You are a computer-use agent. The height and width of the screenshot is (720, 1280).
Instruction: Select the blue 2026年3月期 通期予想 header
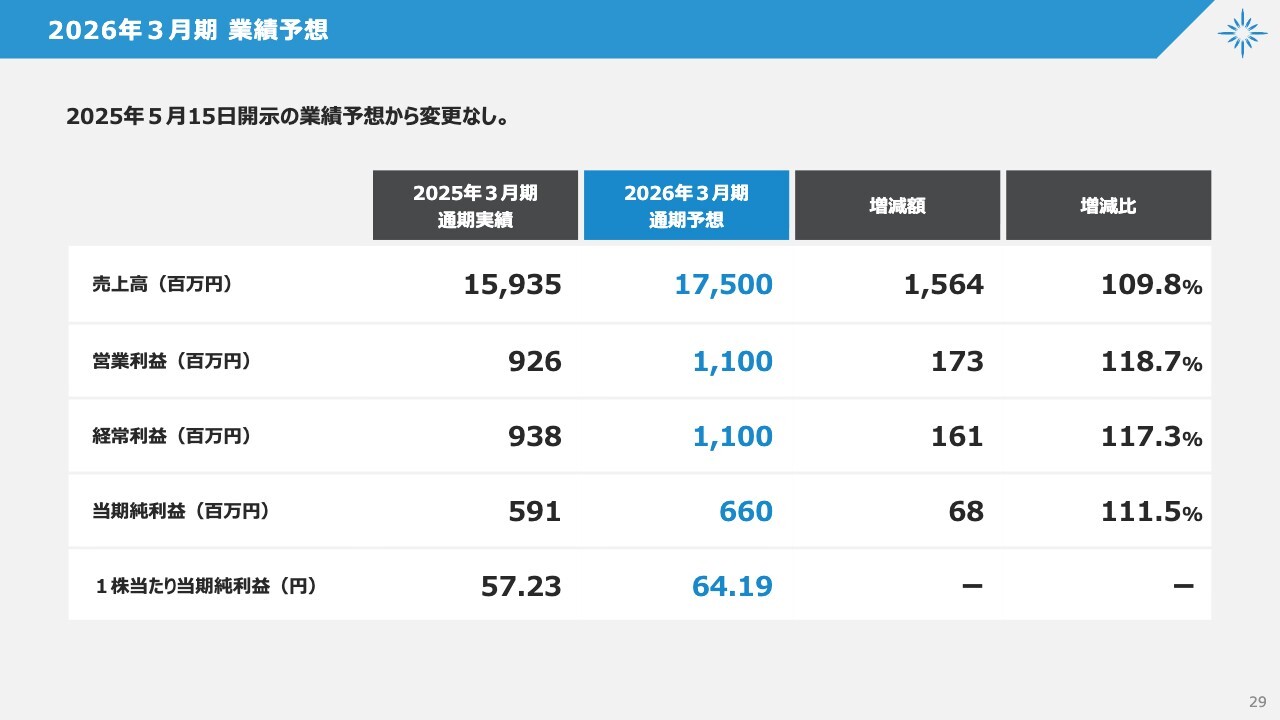point(686,205)
